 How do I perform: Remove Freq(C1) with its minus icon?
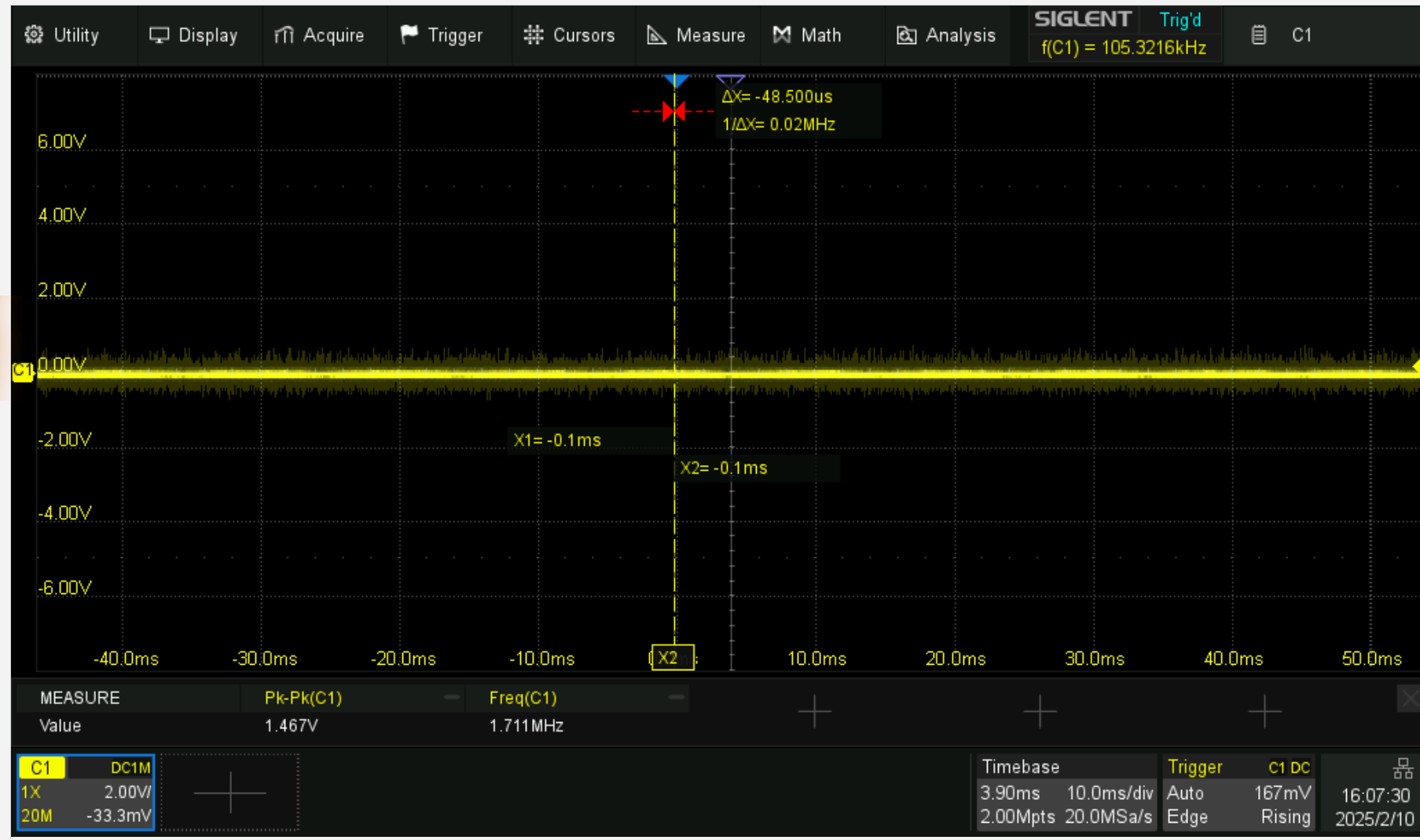tap(677, 697)
